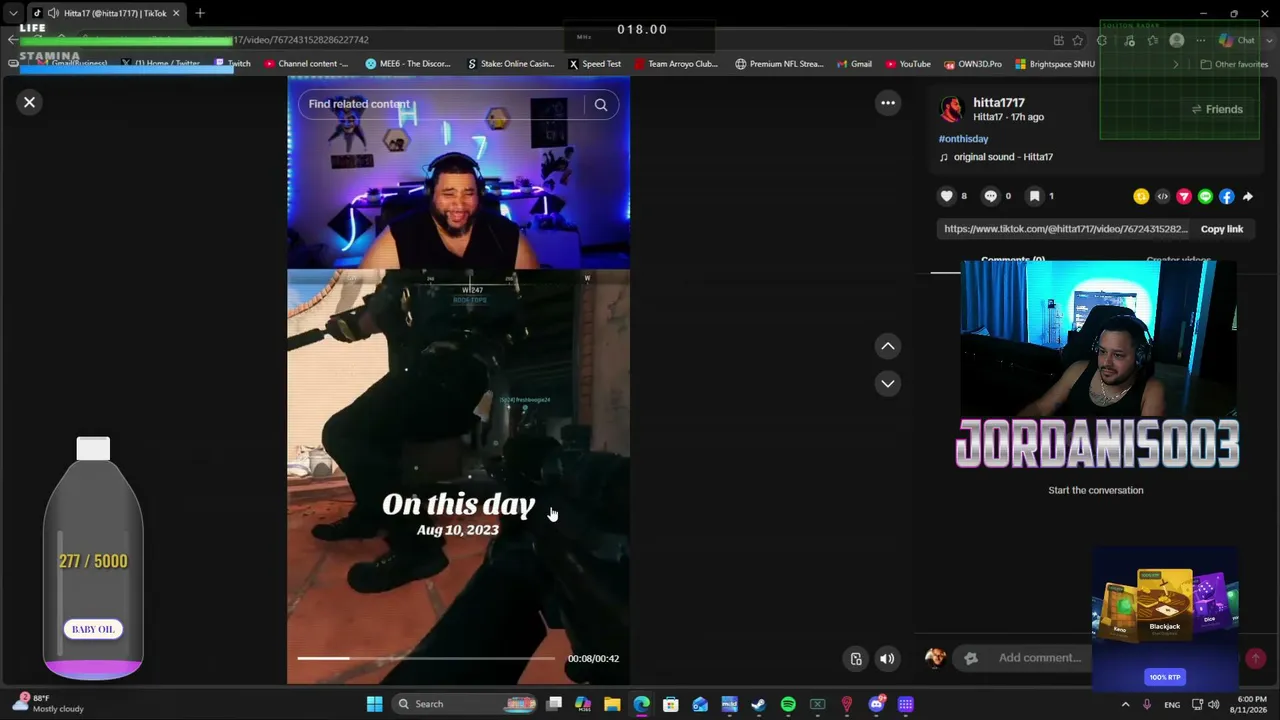Close the Hitta17 TikTok browser tab
The image size is (1280, 720).
pyautogui.click(x=176, y=13)
